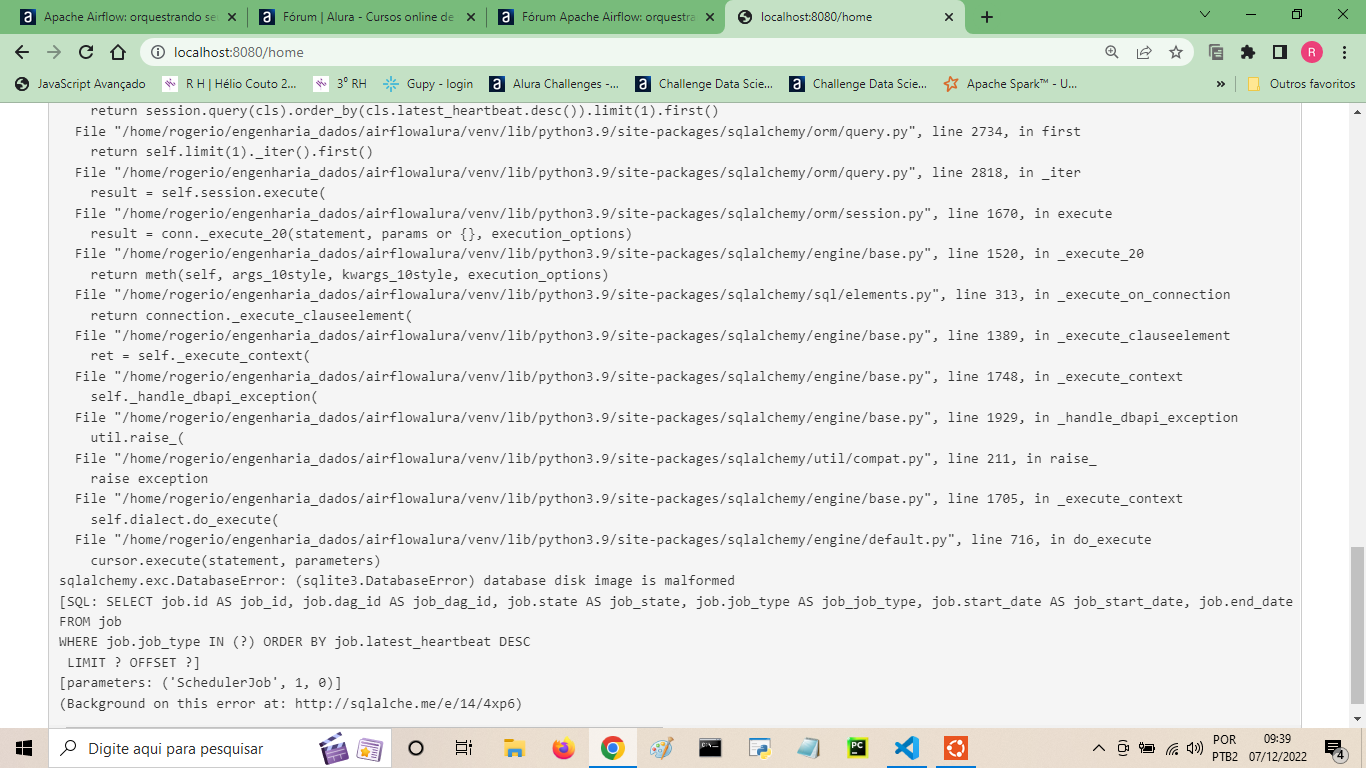Screen dimensions: 1366x768
Task: Expand hidden system tray icons
Action: point(1099,748)
